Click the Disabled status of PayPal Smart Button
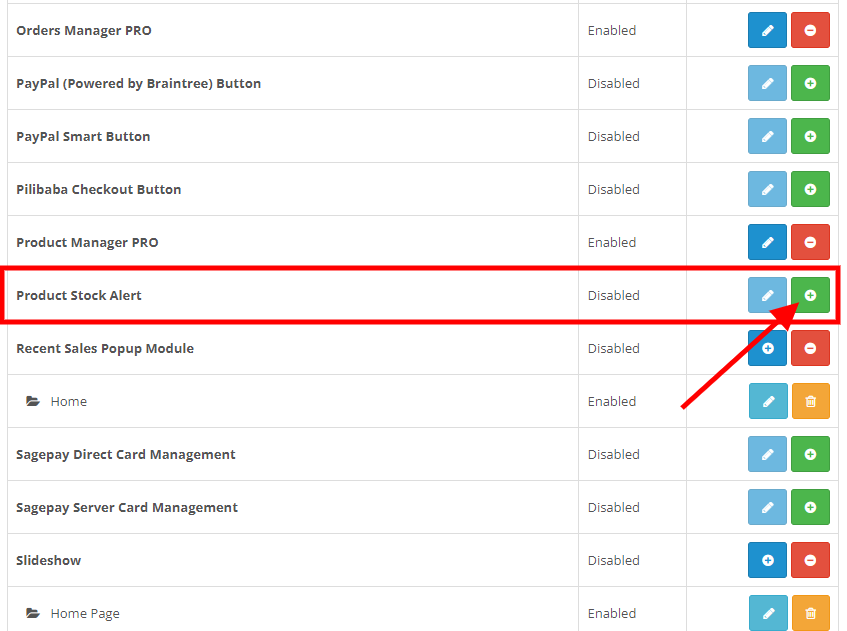The width and height of the screenshot is (847, 631). tap(614, 137)
